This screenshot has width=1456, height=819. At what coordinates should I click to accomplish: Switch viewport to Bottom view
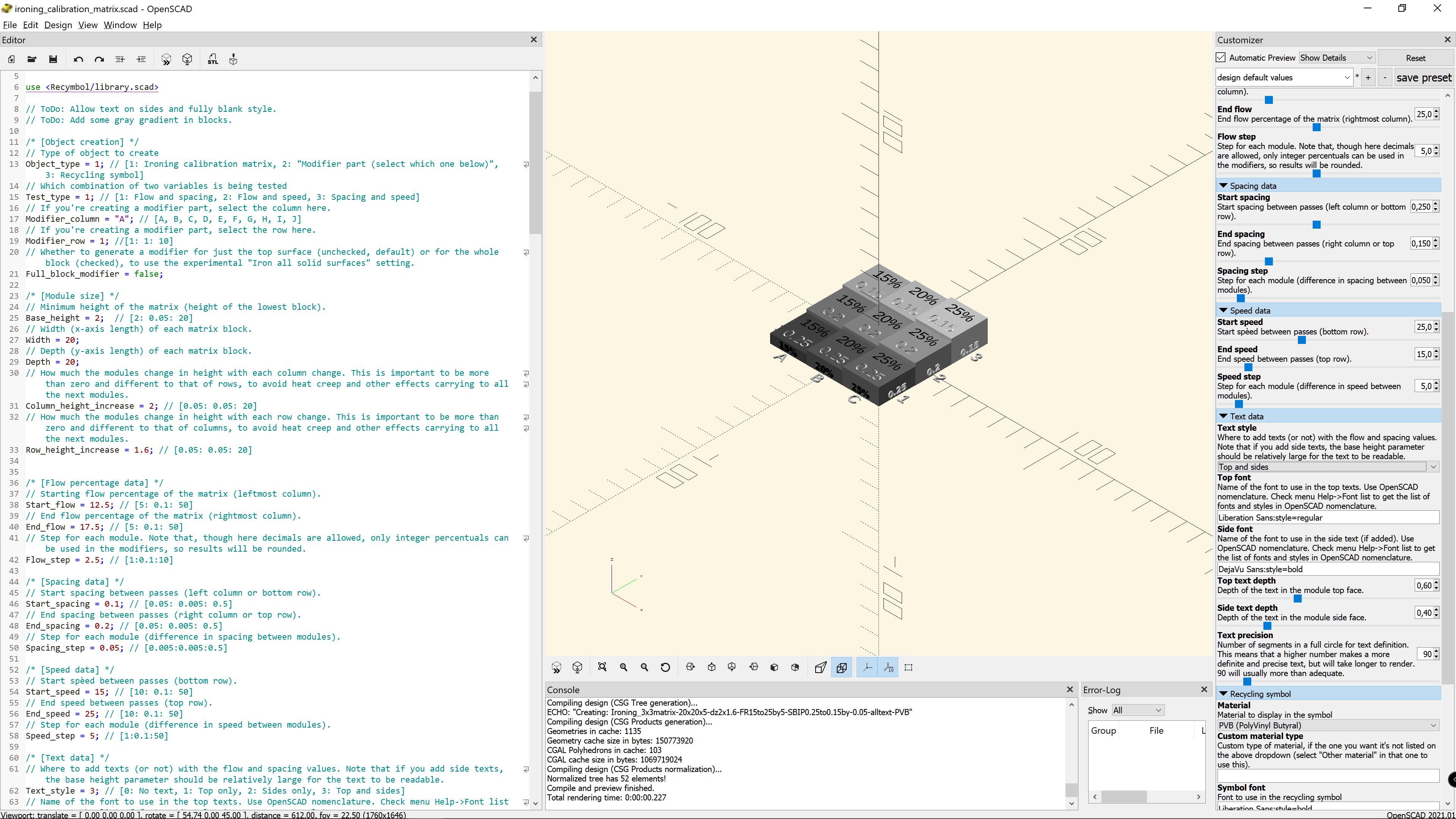pyautogui.click(x=732, y=667)
